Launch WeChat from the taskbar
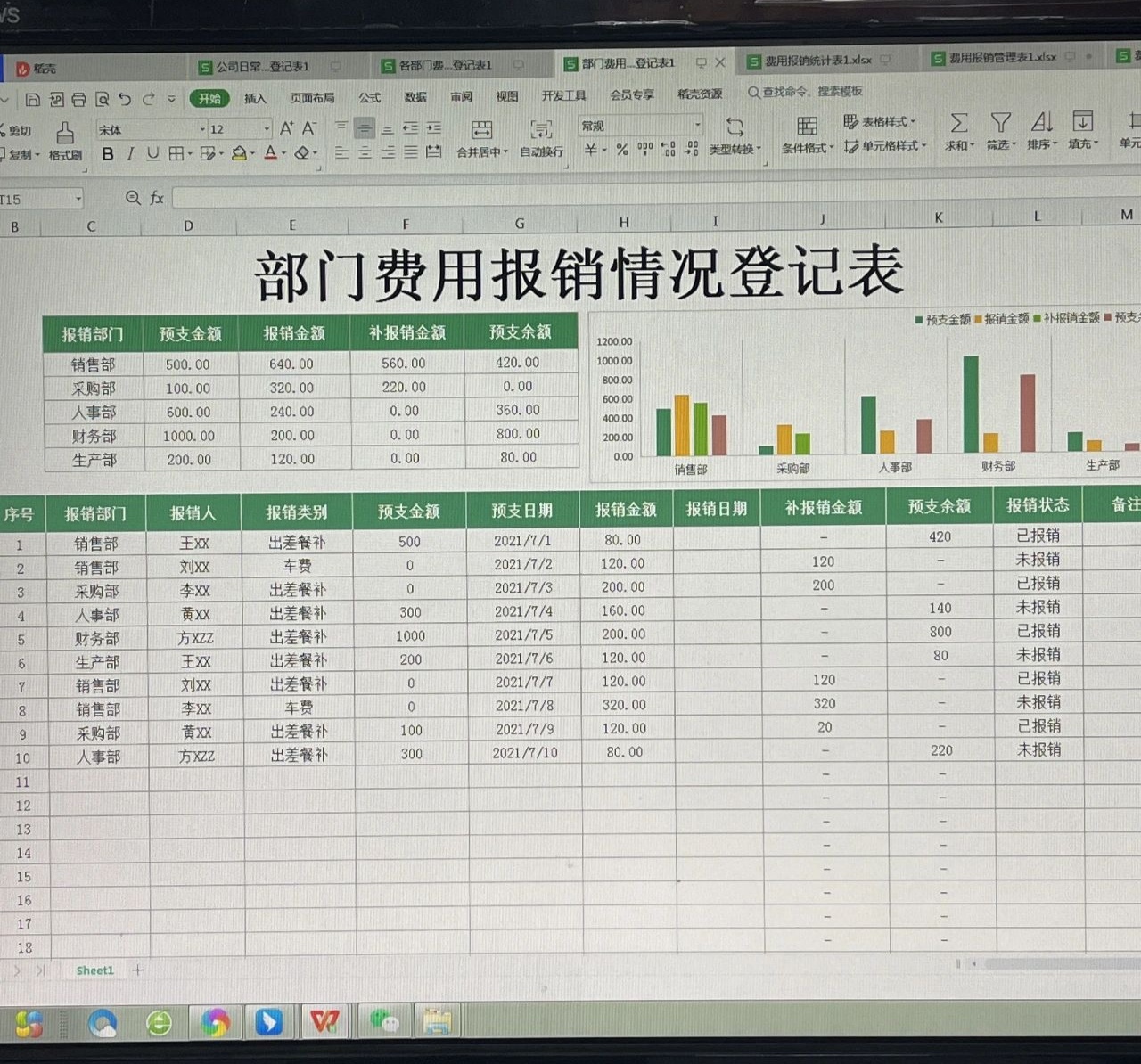 click(382, 1023)
